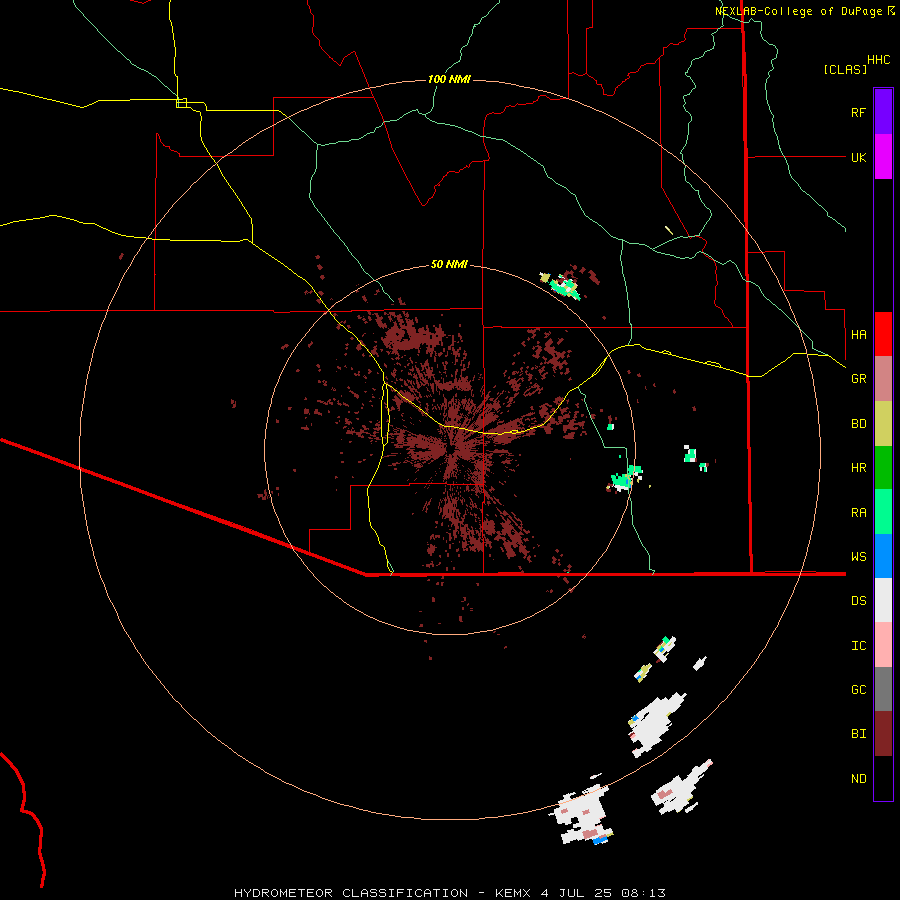Select the GC ground clutter gray swatch
Image resolution: width=900 pixels, height=900 pixels.
[x=883, y=689]
